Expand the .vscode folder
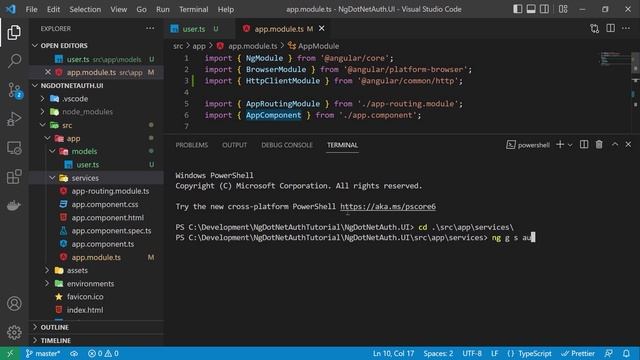640x360 pixels. [42, 98]
